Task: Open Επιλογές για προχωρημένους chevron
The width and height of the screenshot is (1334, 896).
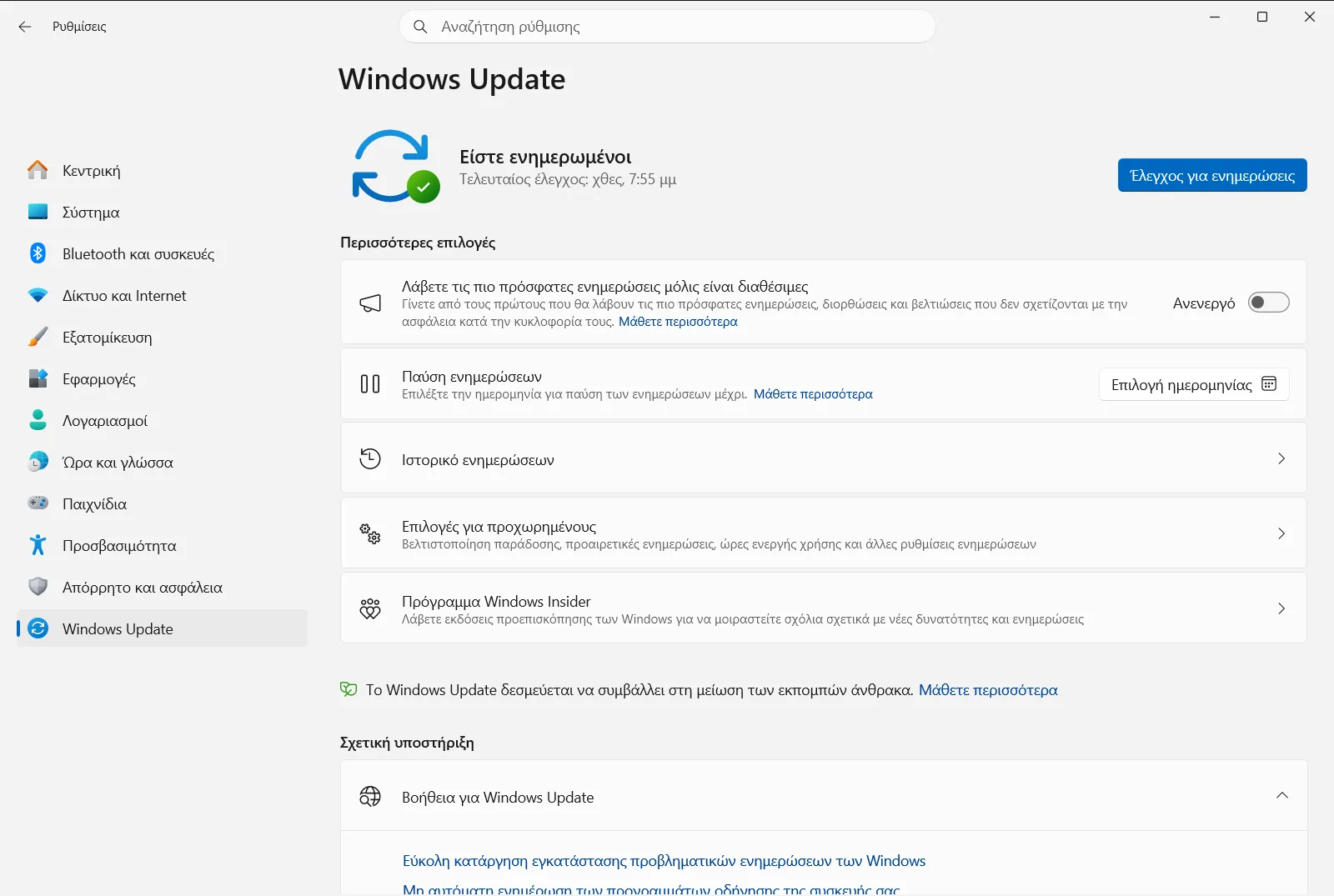Action: (1281, 533)
